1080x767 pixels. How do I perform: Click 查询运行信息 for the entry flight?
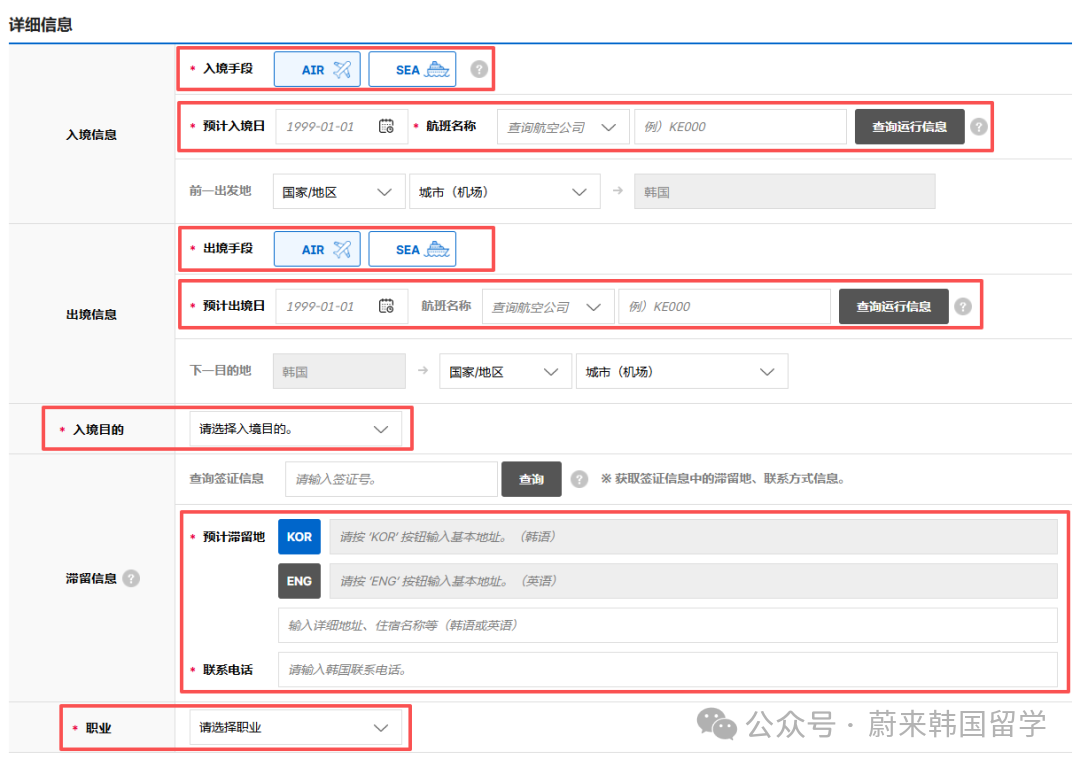(909, 126)
